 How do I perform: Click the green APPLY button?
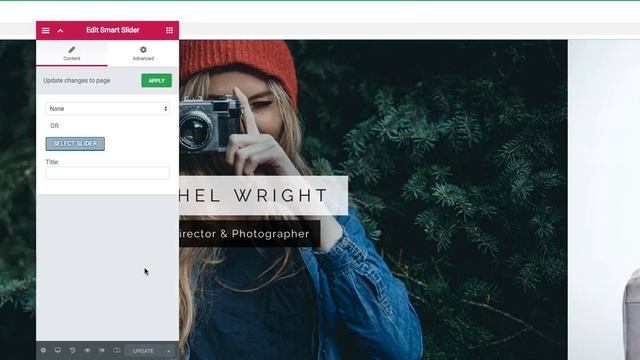(x=156, y=80)
